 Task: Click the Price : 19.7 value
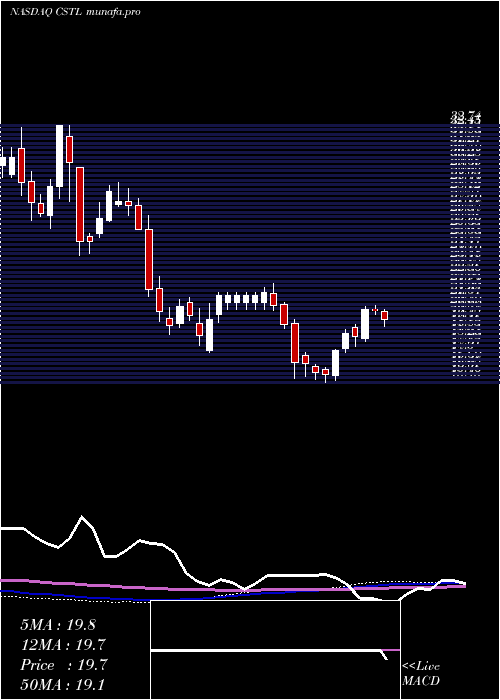[x=63, y=665]
